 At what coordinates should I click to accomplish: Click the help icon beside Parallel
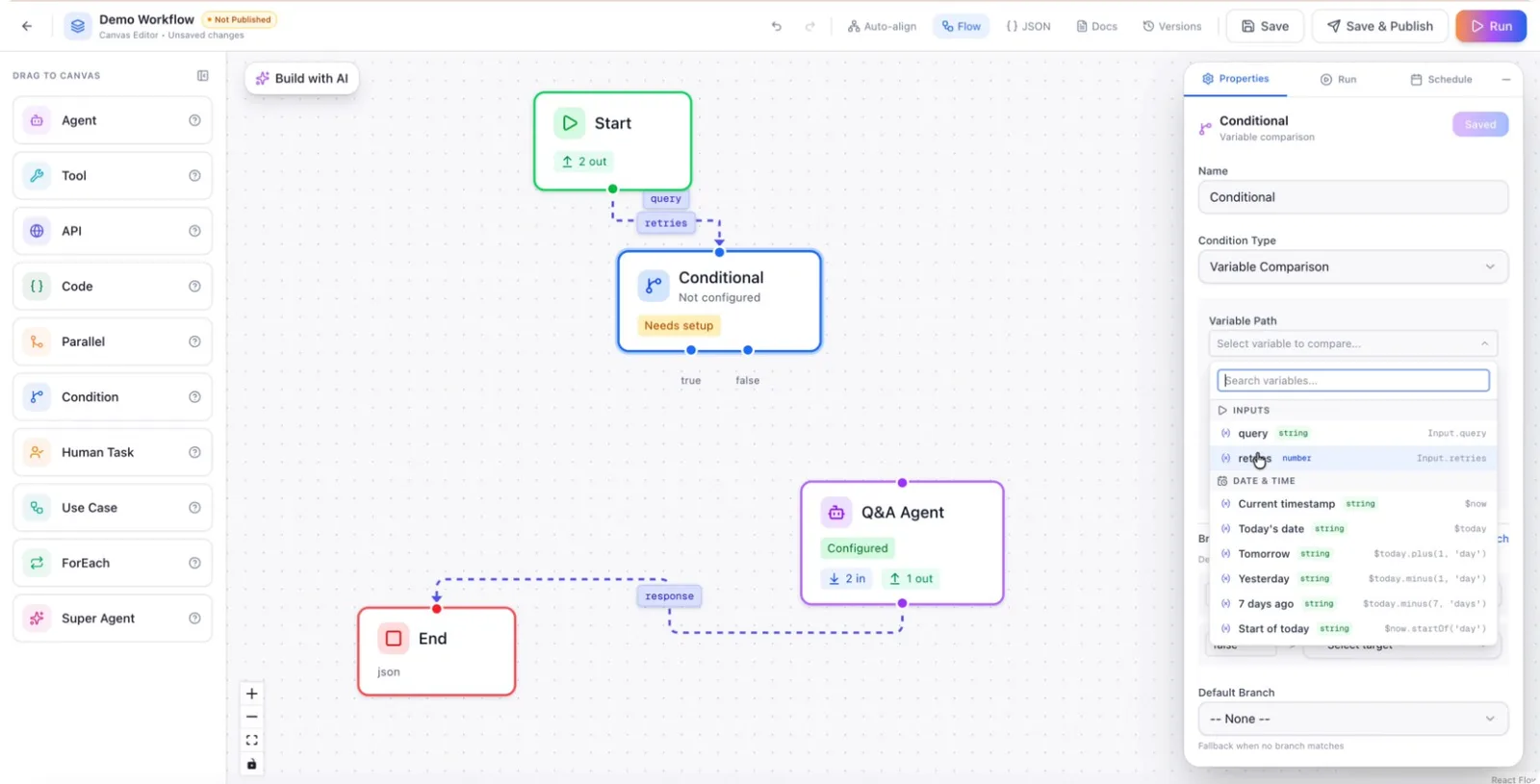pos(194,341)
